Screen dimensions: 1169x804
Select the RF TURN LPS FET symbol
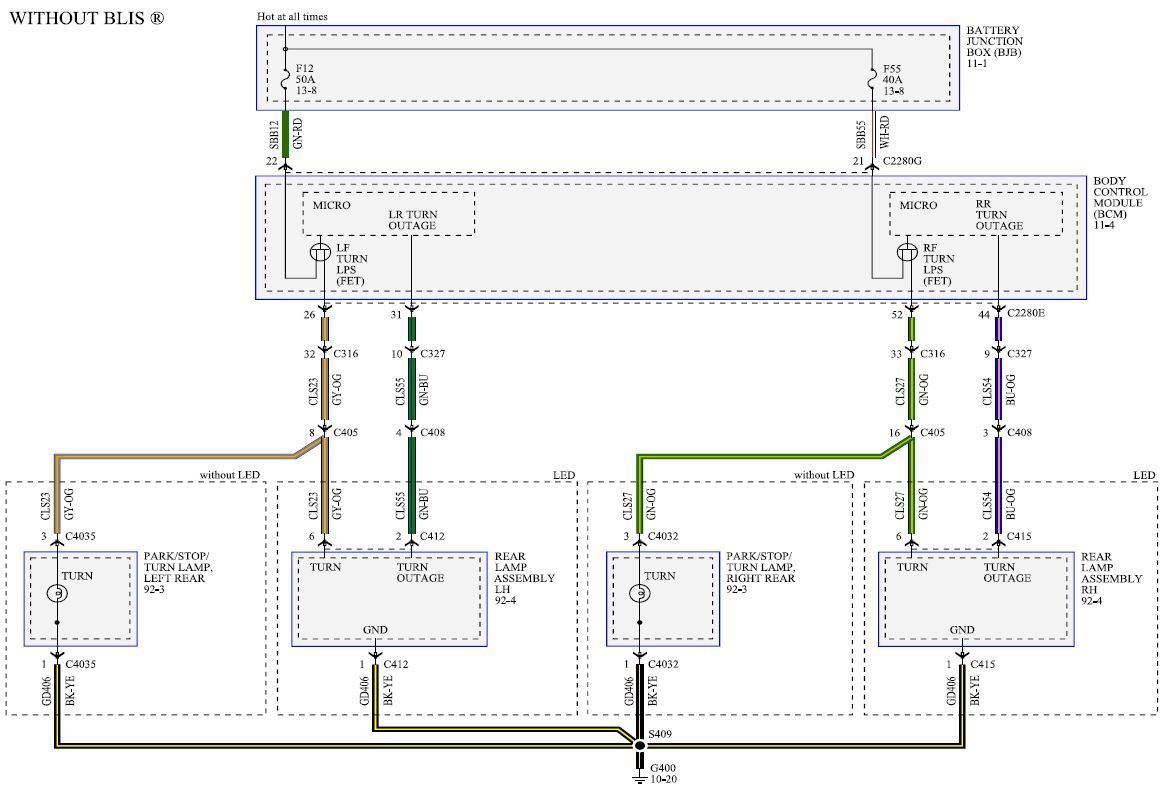(909, 252)
